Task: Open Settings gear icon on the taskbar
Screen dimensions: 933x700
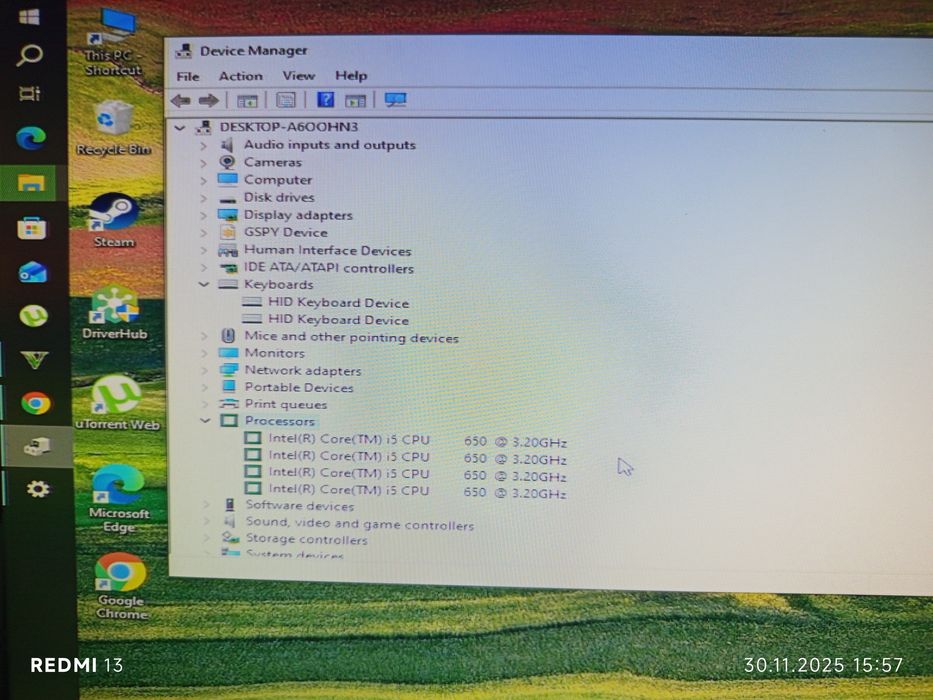Action: pos(37,489)
